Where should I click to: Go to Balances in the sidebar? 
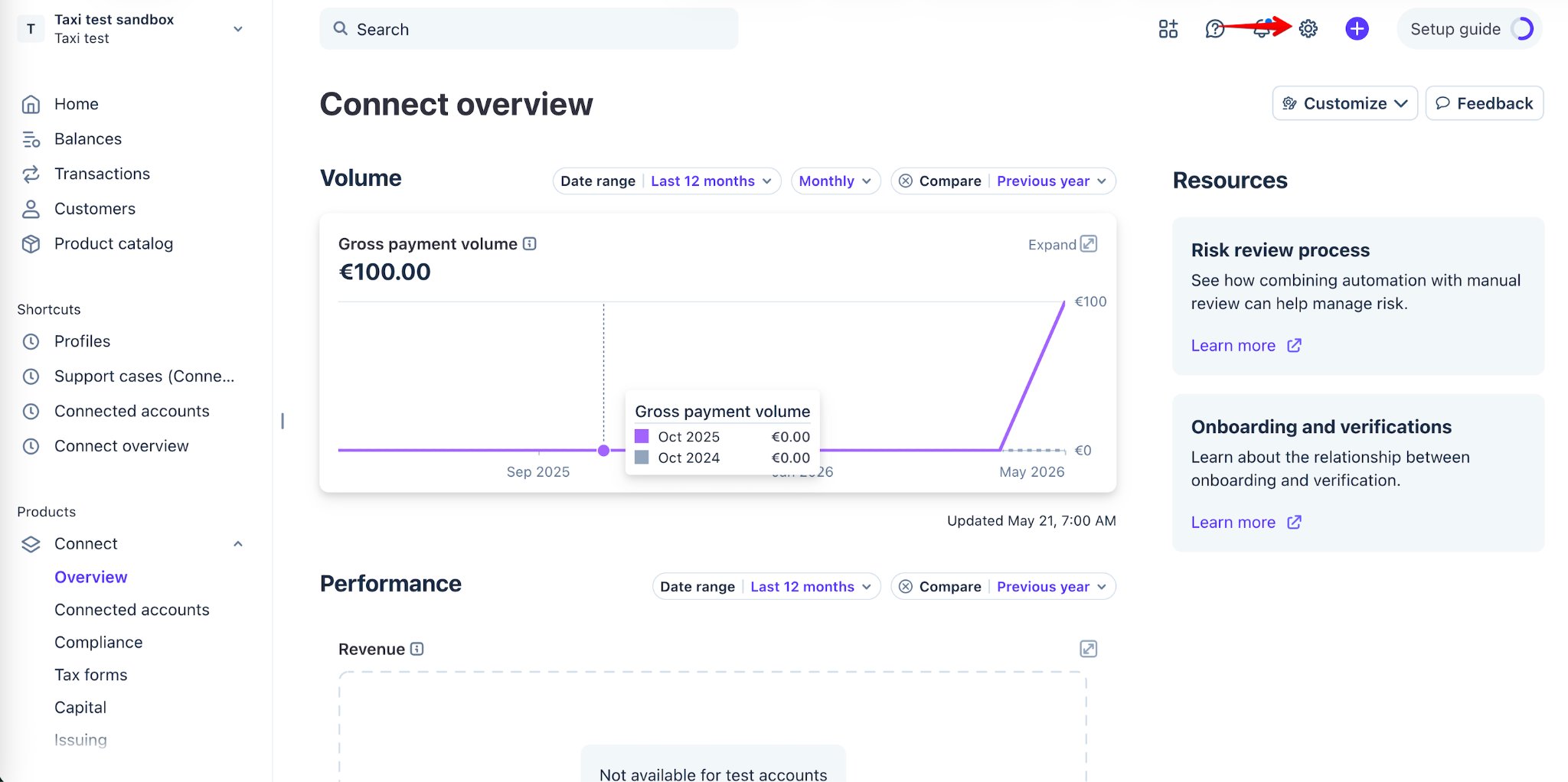tap(88, 139)
